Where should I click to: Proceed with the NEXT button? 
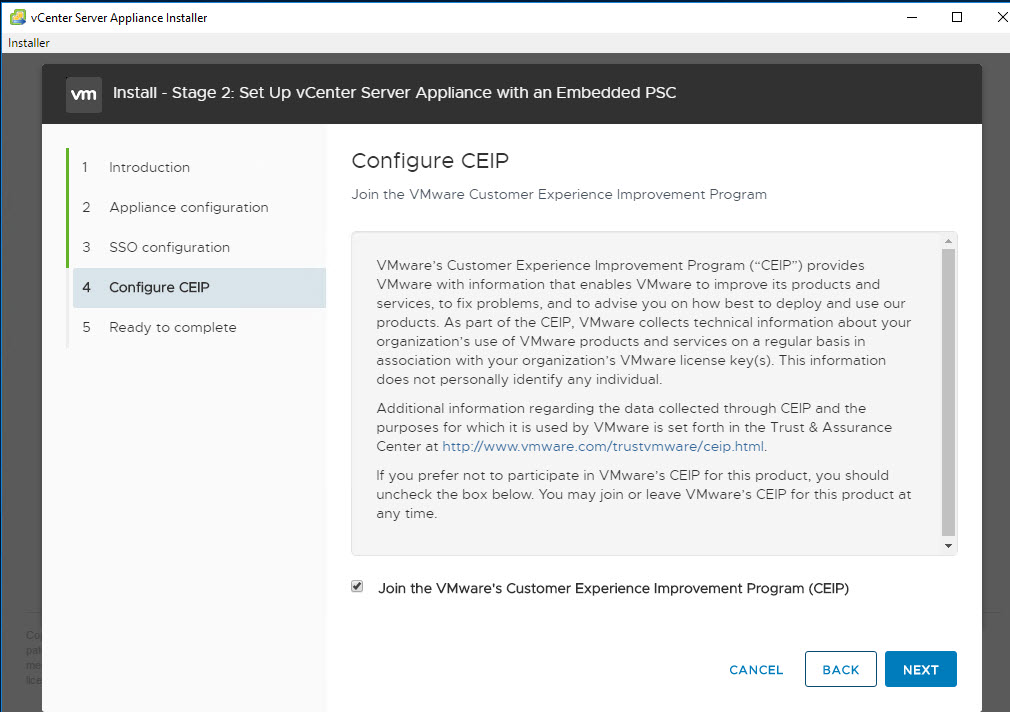point(920,670)
